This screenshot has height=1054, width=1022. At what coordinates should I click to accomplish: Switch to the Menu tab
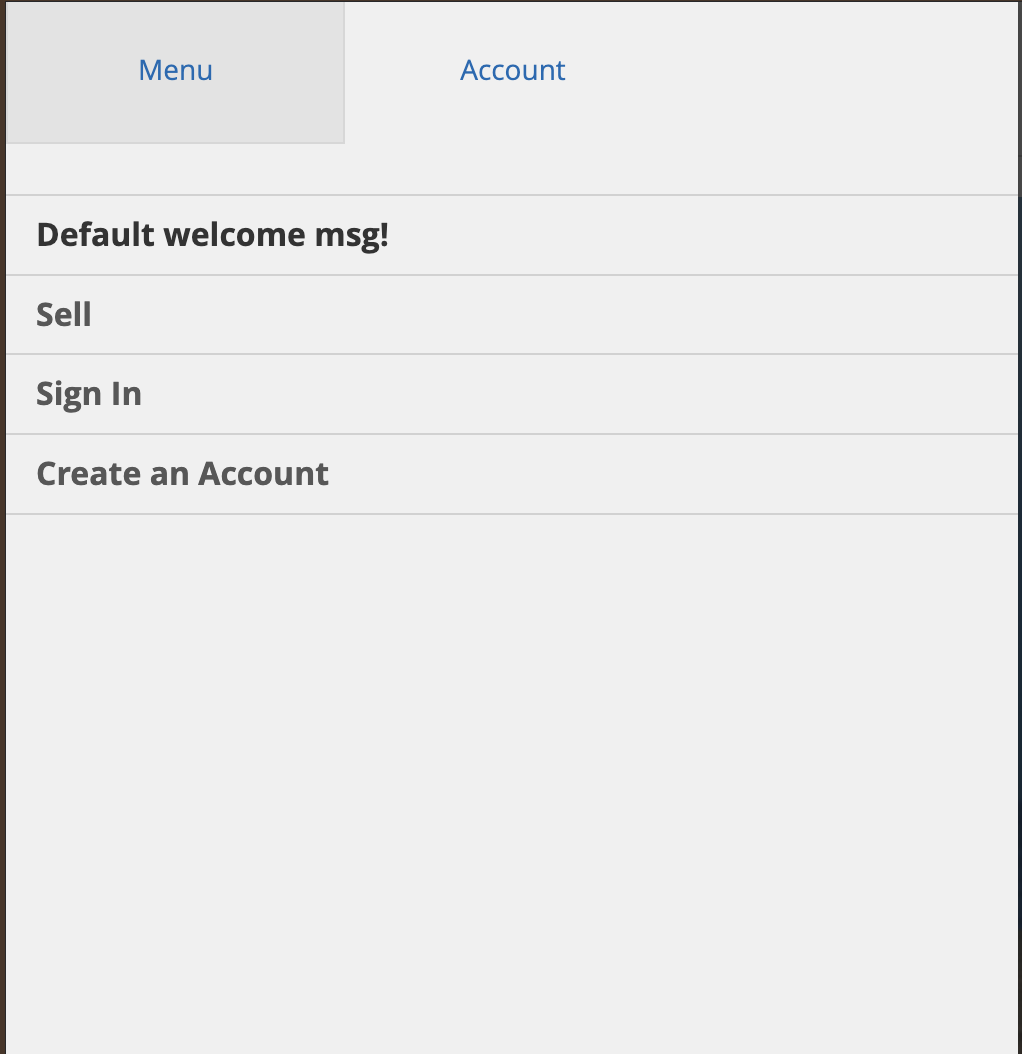coord(175,71)
